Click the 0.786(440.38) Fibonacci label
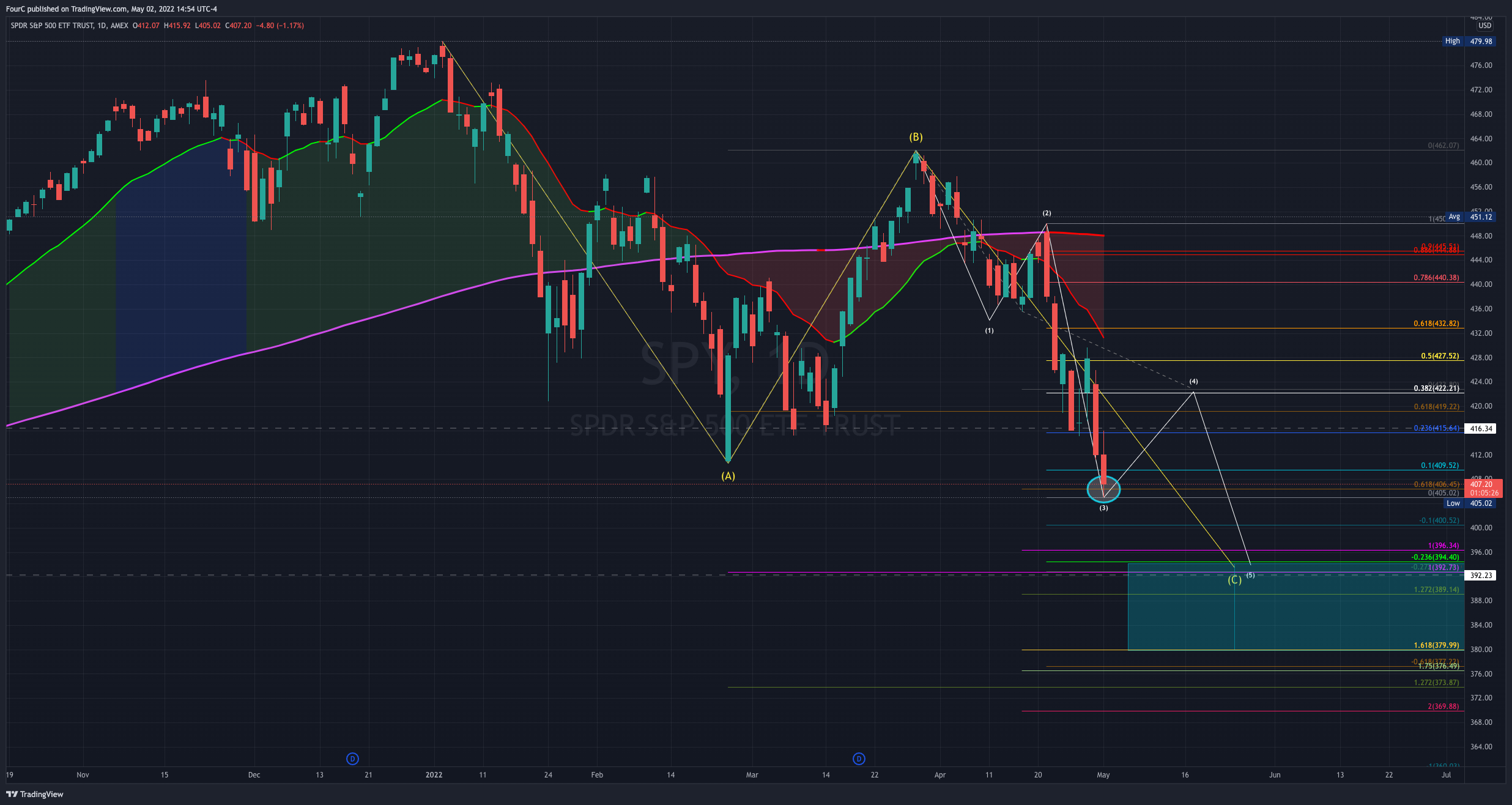The width and height of the screenshot is (1512, 805). pyautogui.click(x=1436, y=278)
